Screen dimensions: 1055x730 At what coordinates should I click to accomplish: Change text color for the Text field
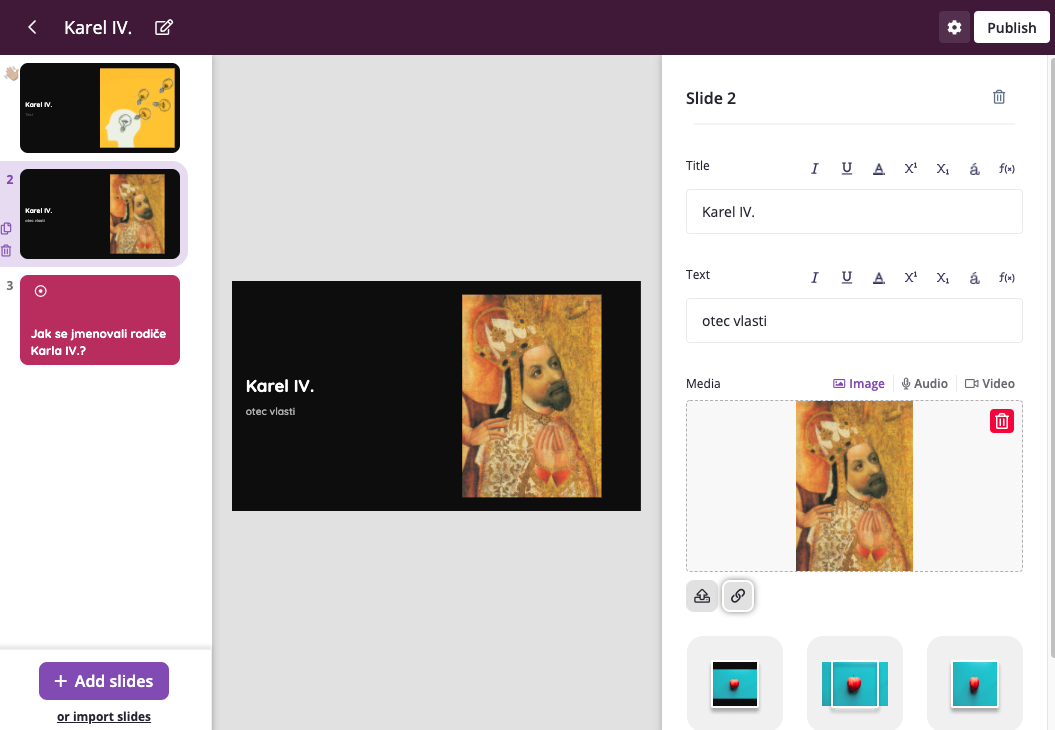click(879, 278)
